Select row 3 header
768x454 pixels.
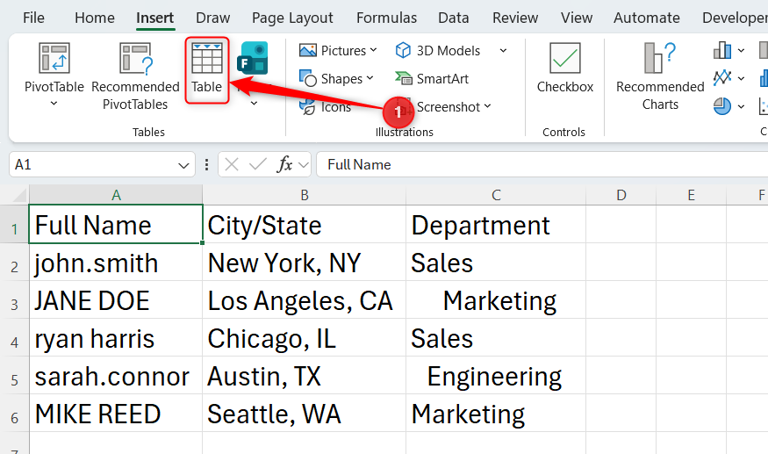(x=14, y=300)
